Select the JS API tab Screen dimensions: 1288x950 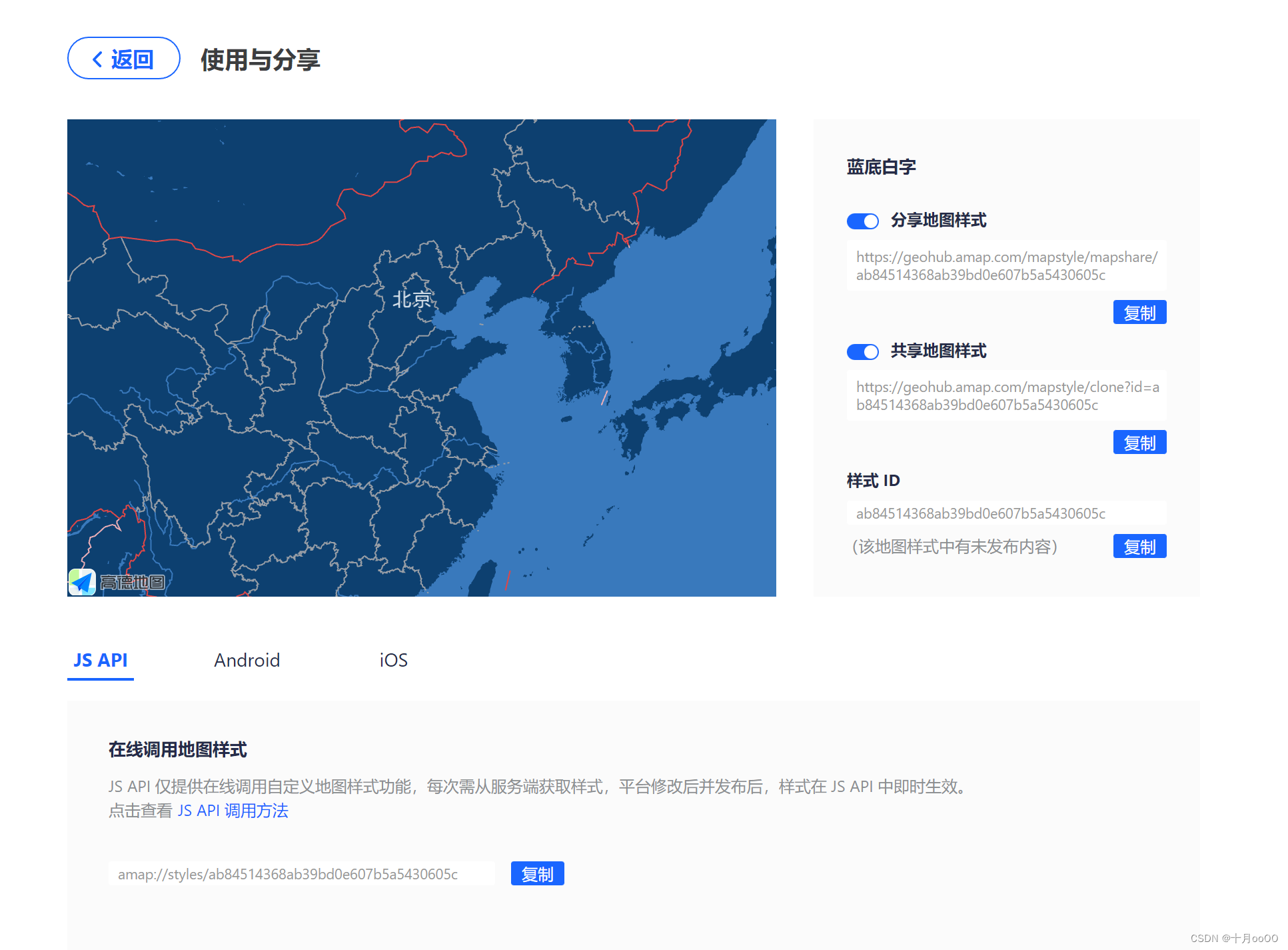(x=100, y=661)
